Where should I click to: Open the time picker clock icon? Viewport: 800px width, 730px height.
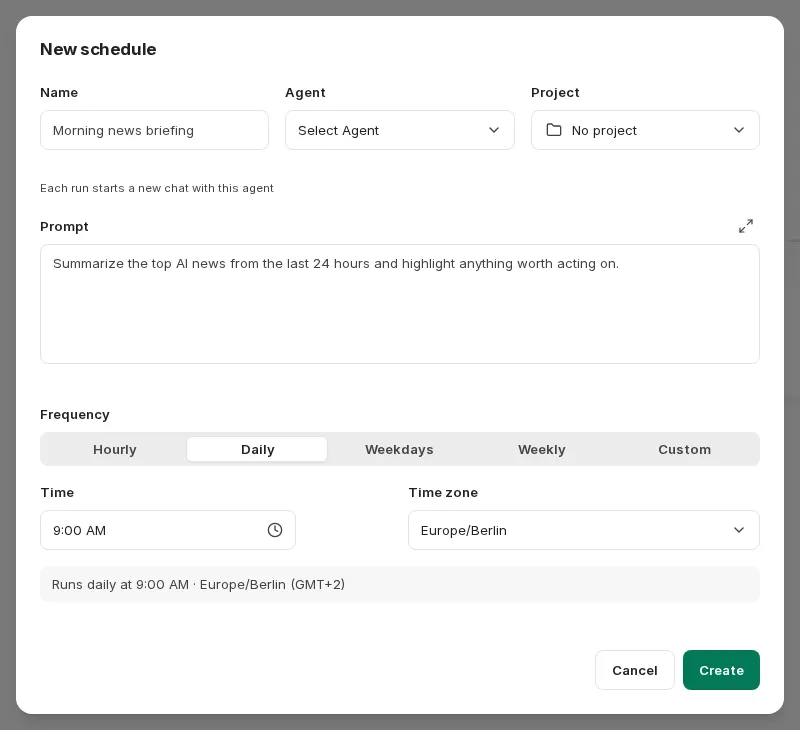click(274, 530)
